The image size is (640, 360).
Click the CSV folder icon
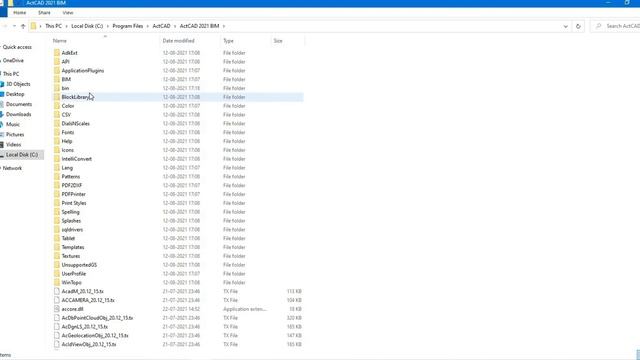[x=57, y=115]
